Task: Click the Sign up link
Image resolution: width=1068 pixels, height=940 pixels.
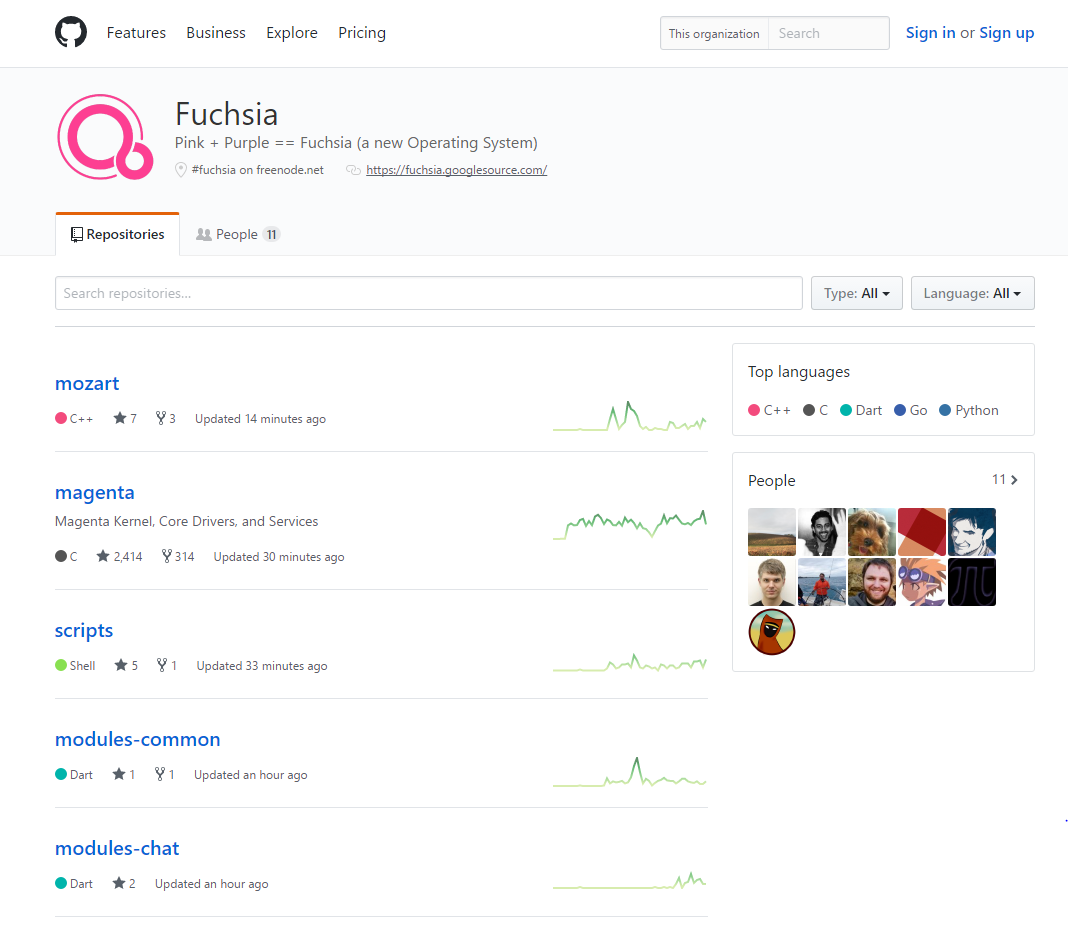Action: [x=1007, y=33]
